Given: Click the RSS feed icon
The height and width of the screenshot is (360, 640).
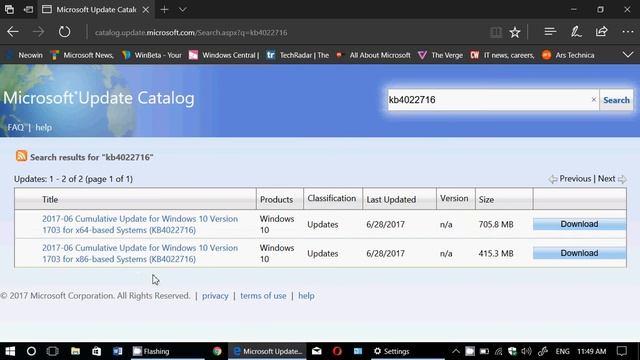Looking at the screenshot, I should [x=22, y=156].
